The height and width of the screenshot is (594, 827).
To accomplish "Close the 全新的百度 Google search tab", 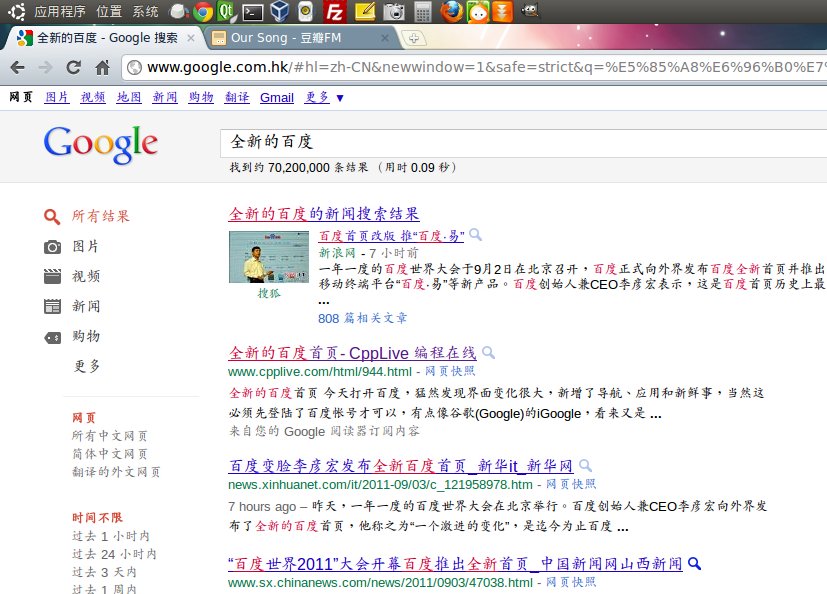I will click(x=191, y=38).
